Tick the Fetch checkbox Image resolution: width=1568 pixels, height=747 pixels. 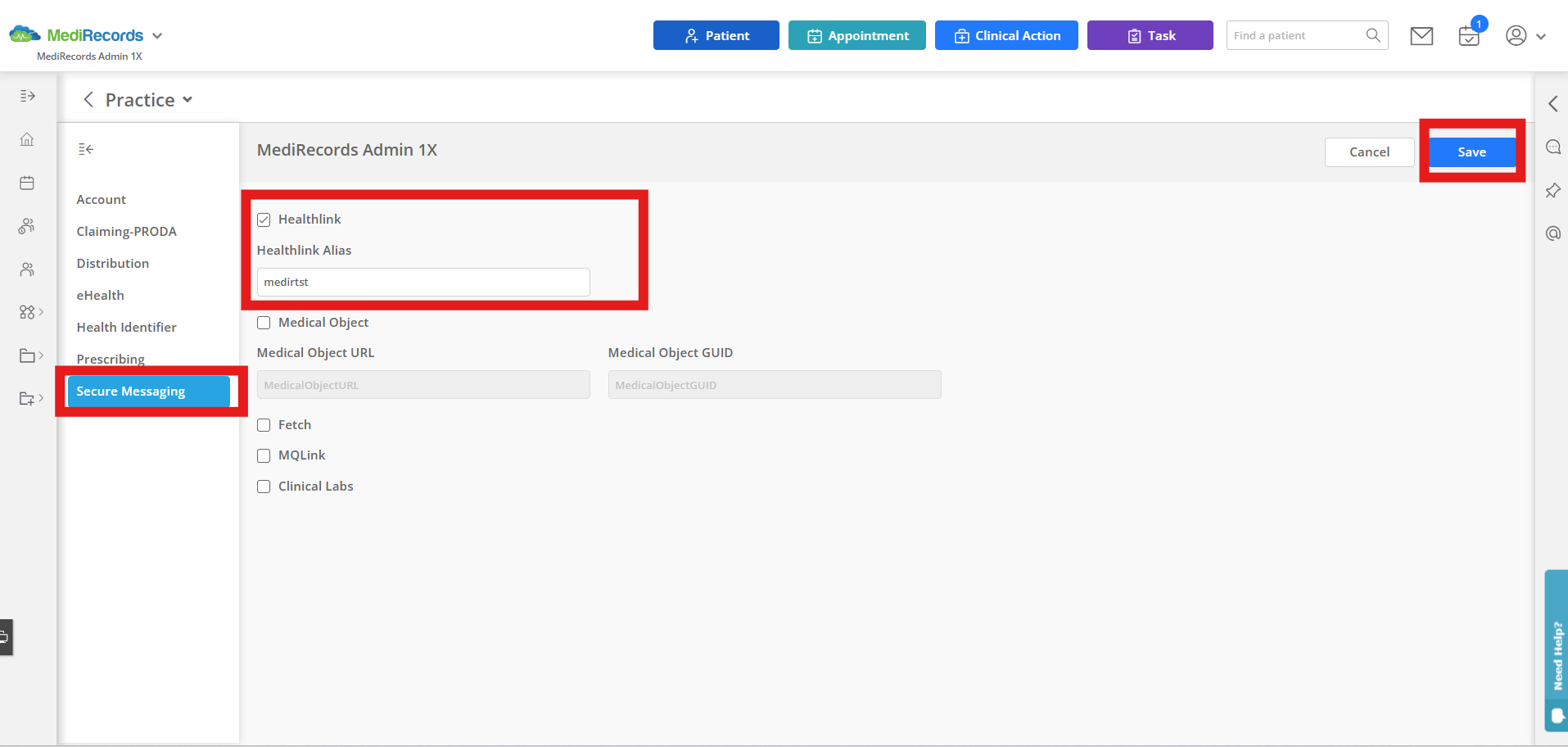tap(264, 425)
